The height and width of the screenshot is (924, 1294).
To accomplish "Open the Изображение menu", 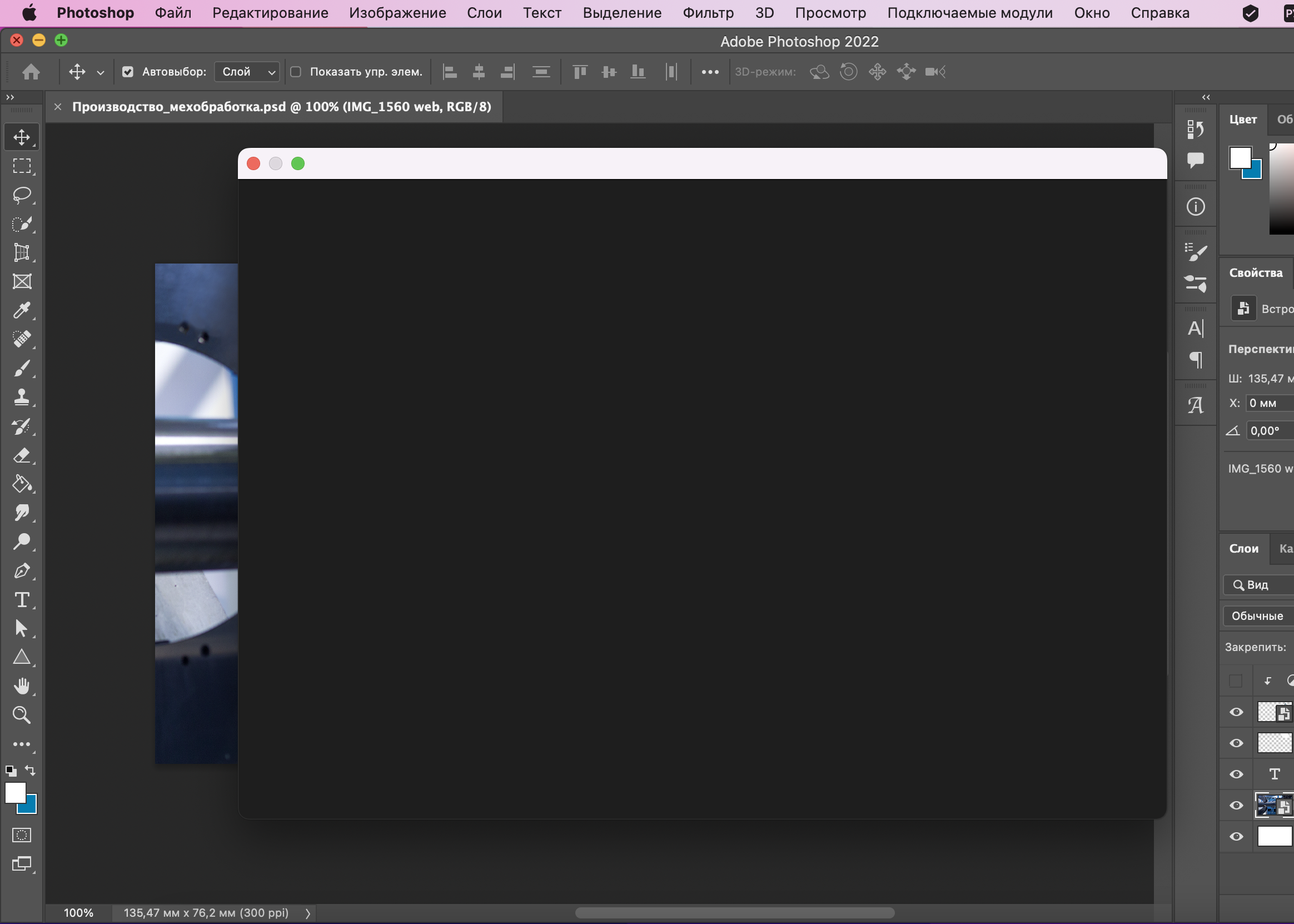I will (397, 13).
